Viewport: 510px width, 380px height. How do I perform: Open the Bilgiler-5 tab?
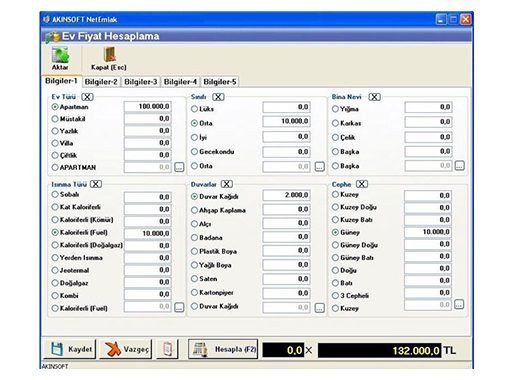[x=220, y=82]
